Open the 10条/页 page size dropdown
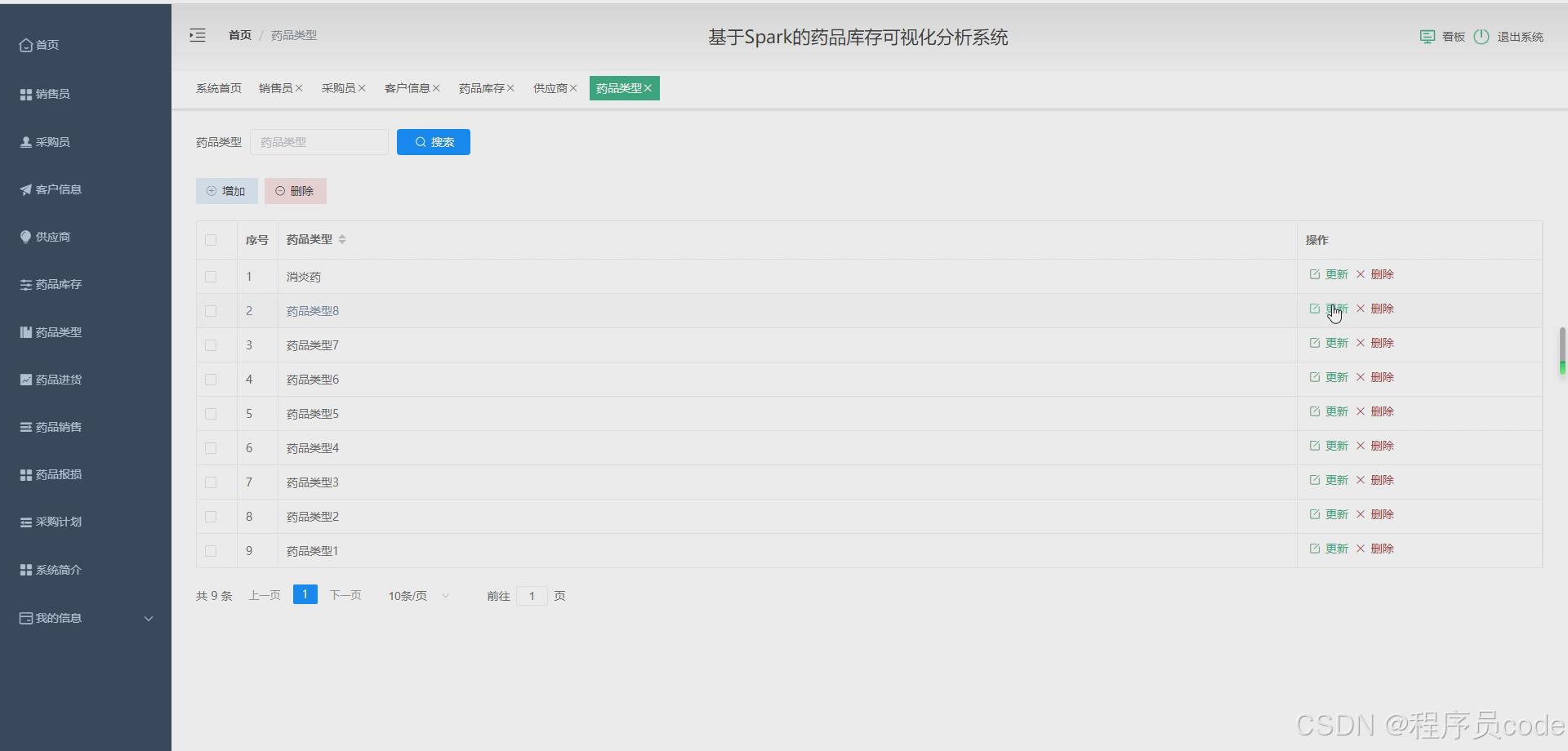Image resolution: width=1568 pixels, height=751 pixels. click(418, 596)
